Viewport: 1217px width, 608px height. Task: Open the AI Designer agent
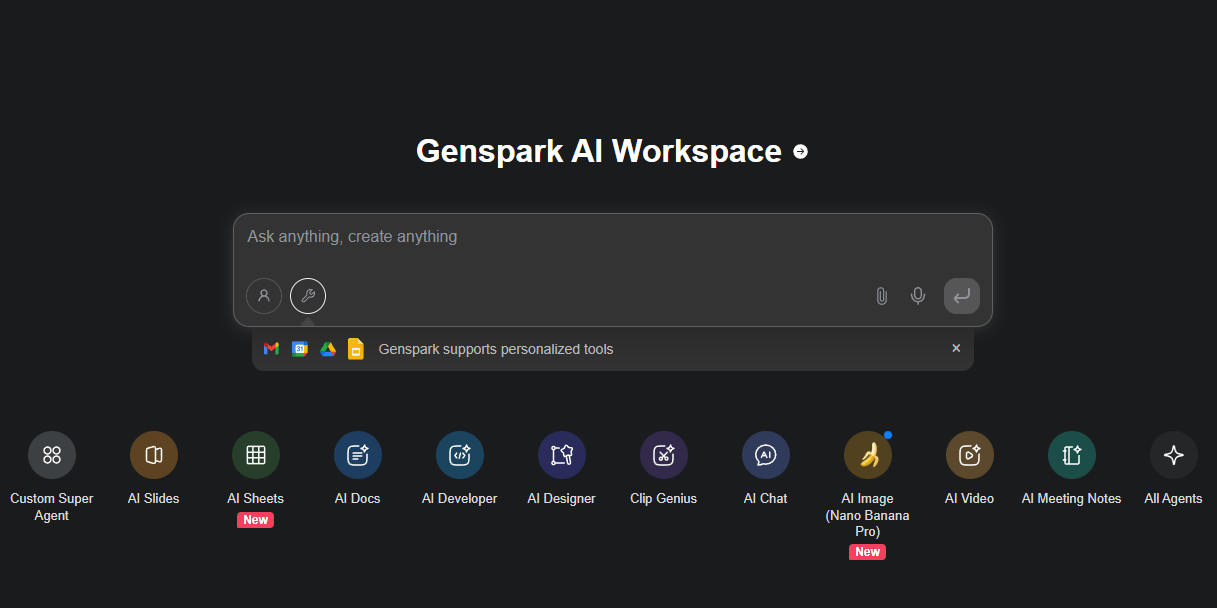click(x=562, y=455)
